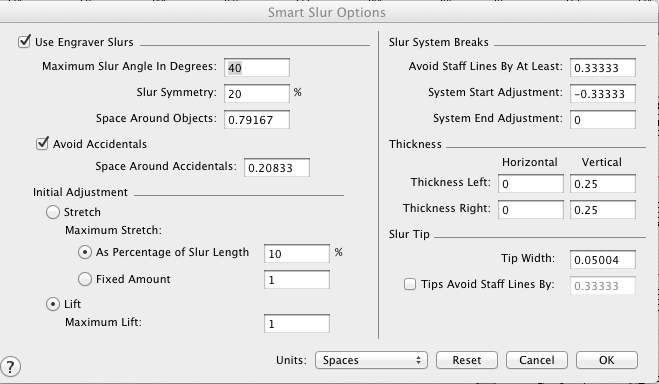Image resolution: width=659 pixels, height=384 pixels.
Task: Open the Units dropdown showing Spaces
Action: tap(371, 360)
